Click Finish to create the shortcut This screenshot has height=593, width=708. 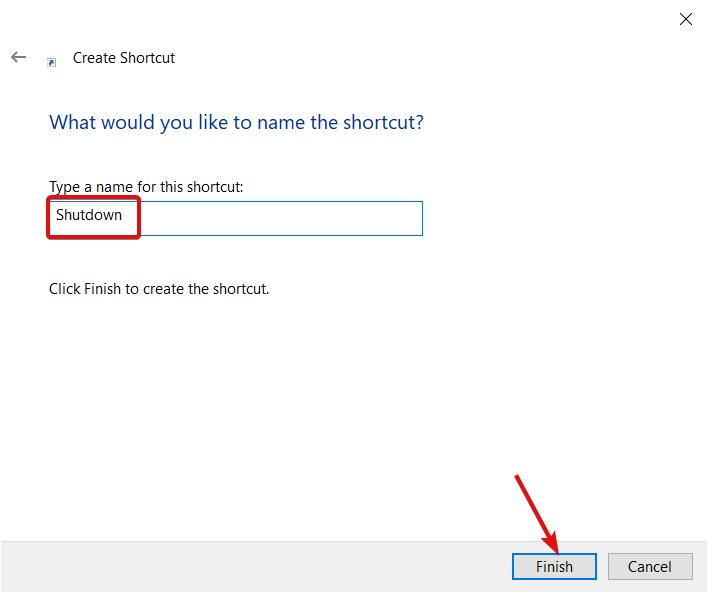[554, 566]
